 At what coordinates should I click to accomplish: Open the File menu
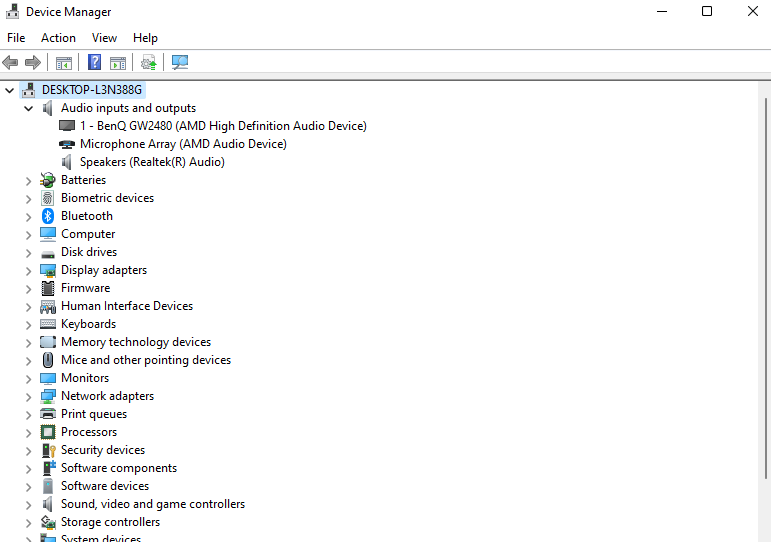16,38
